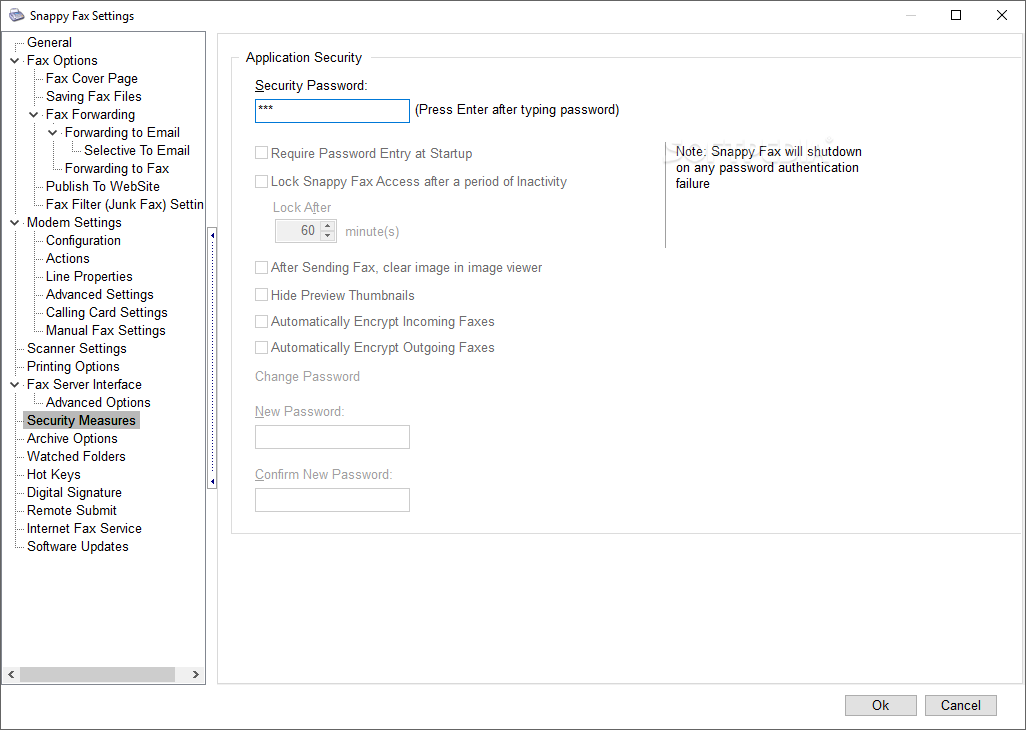Click the New Password field
The width and height of the screenshot is (1026, 730).
click(x=332, y=437)
